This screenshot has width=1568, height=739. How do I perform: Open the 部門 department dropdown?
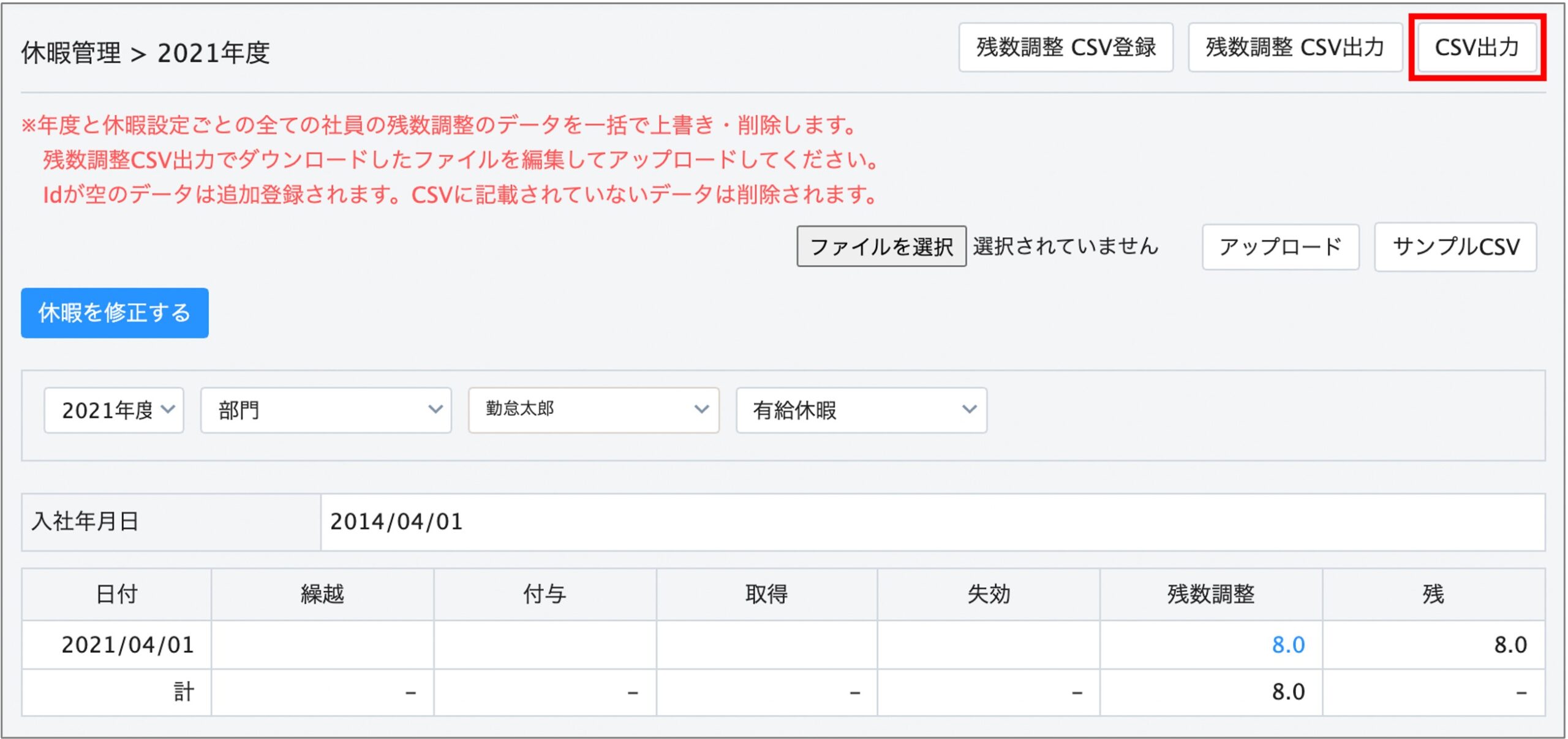tap(326, 410)
